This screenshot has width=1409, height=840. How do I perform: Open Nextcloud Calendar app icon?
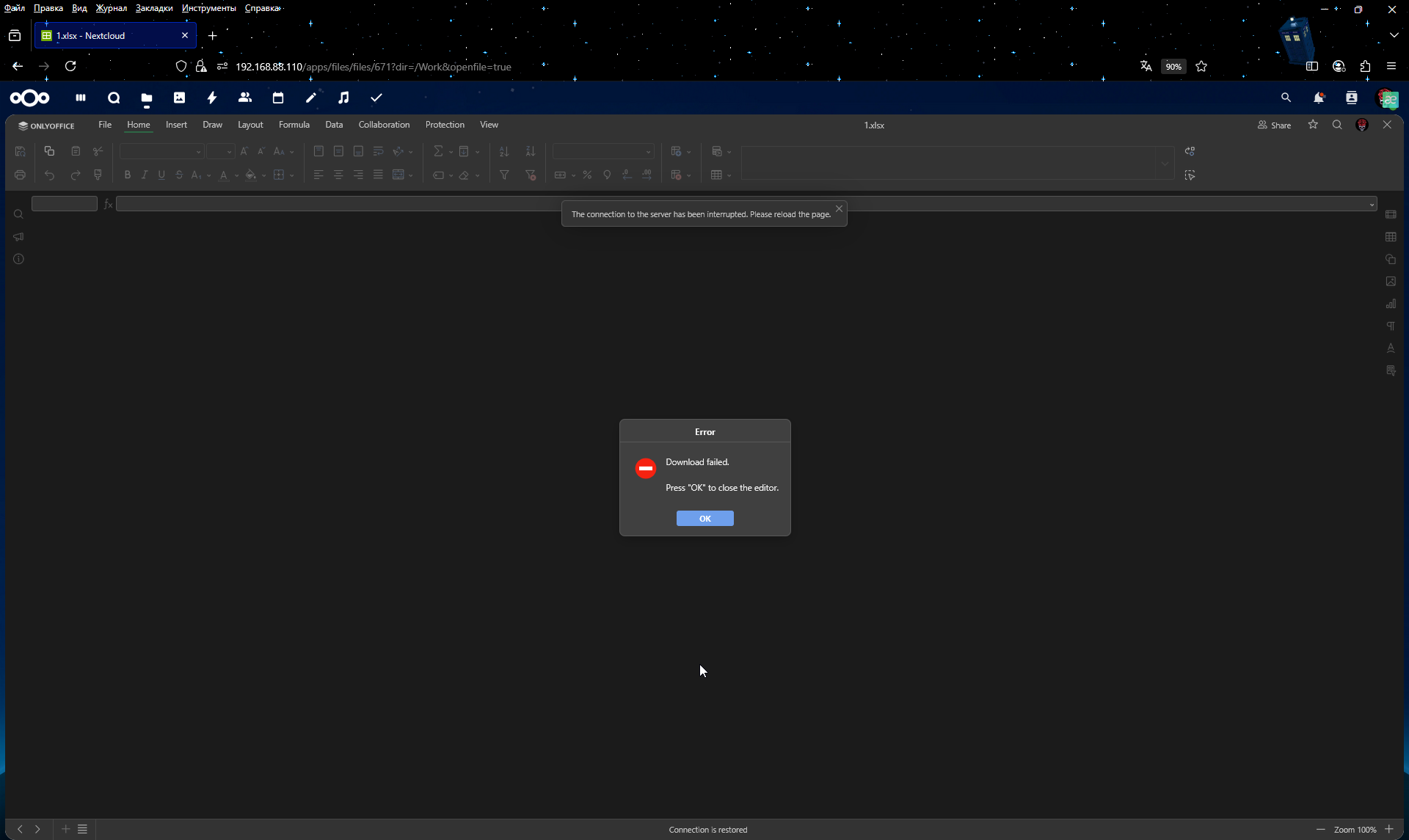(x=277, y=98)
